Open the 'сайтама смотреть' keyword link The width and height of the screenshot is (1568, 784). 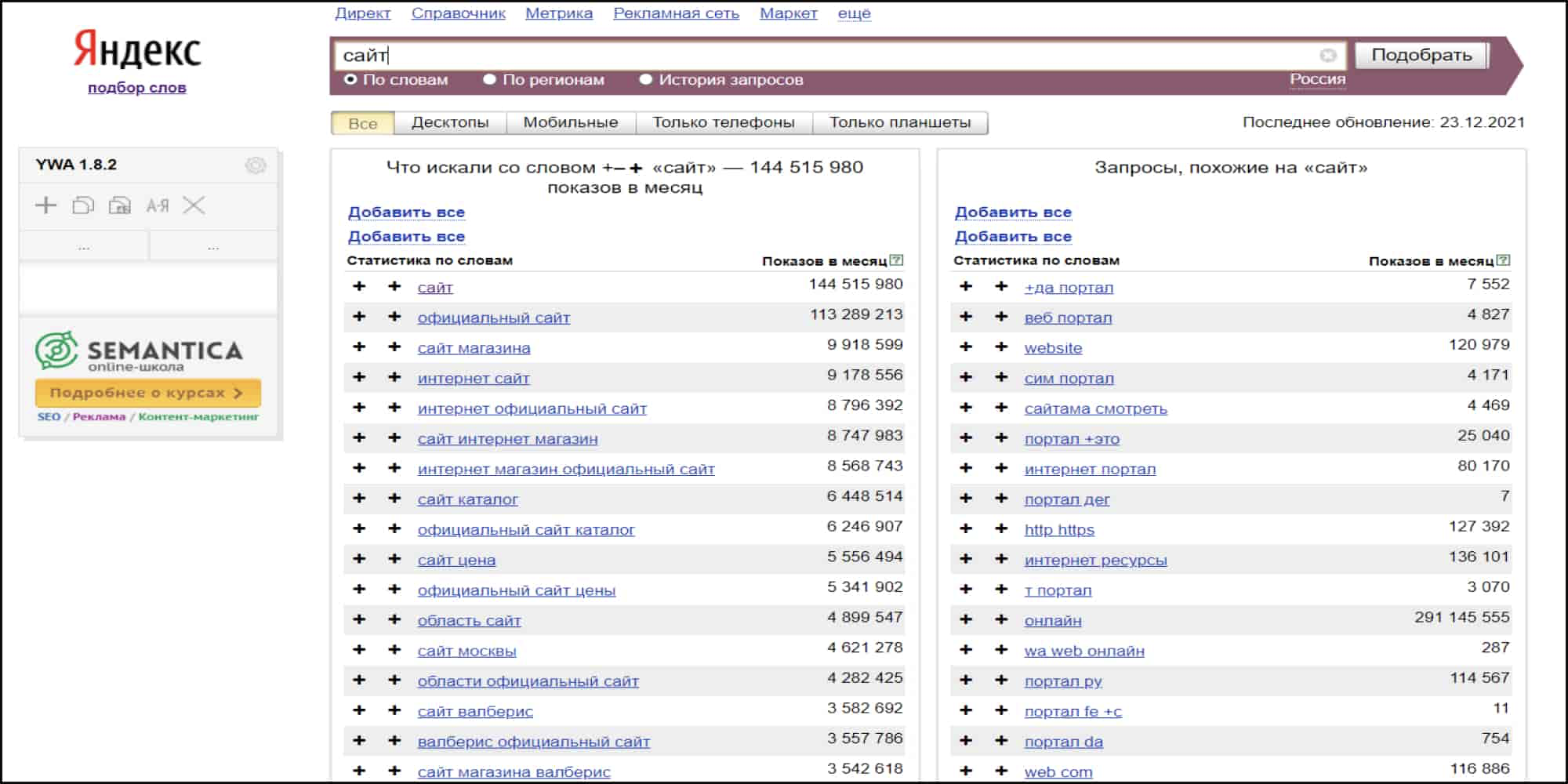(x=1095, y=408)
